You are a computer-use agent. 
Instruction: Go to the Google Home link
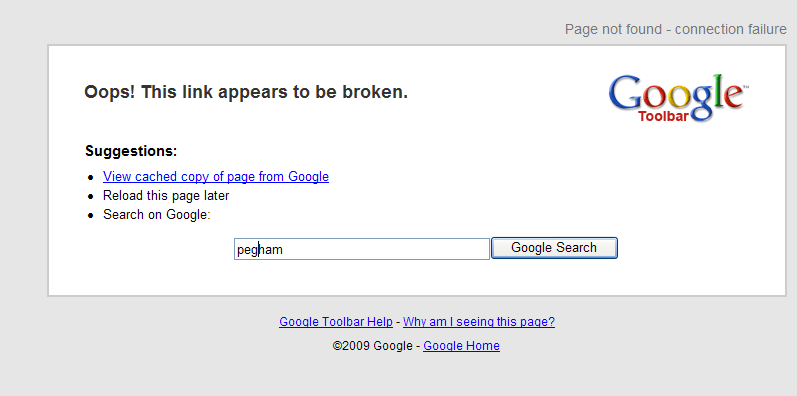point(462,346)
